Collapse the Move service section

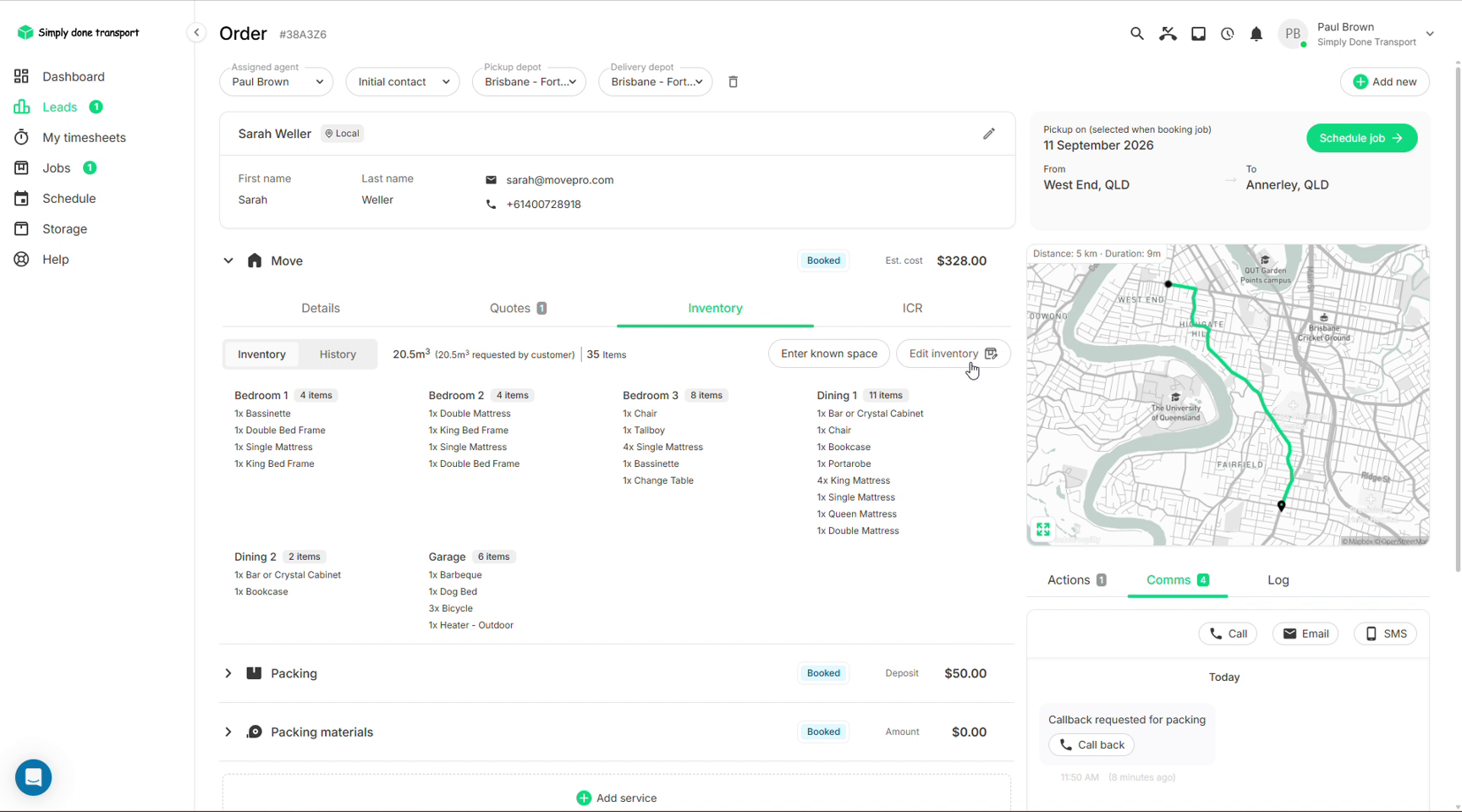click(x=228, y=261)
